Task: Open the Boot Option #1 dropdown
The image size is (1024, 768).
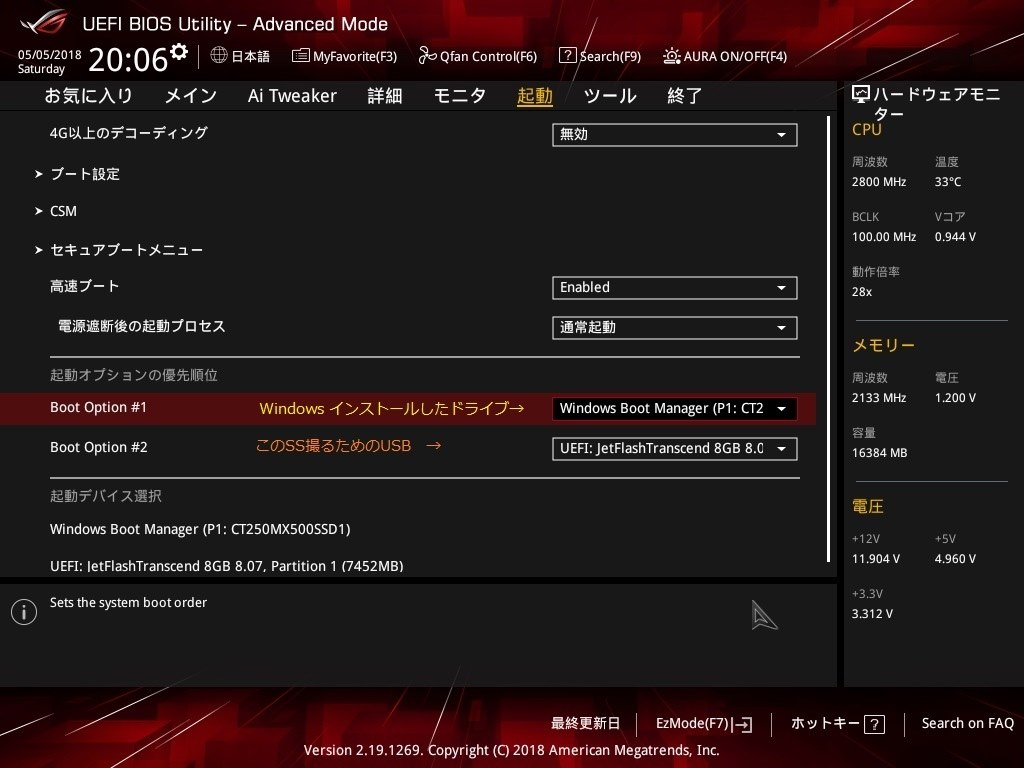Action: pyautogui.click(x=674, y=408)
